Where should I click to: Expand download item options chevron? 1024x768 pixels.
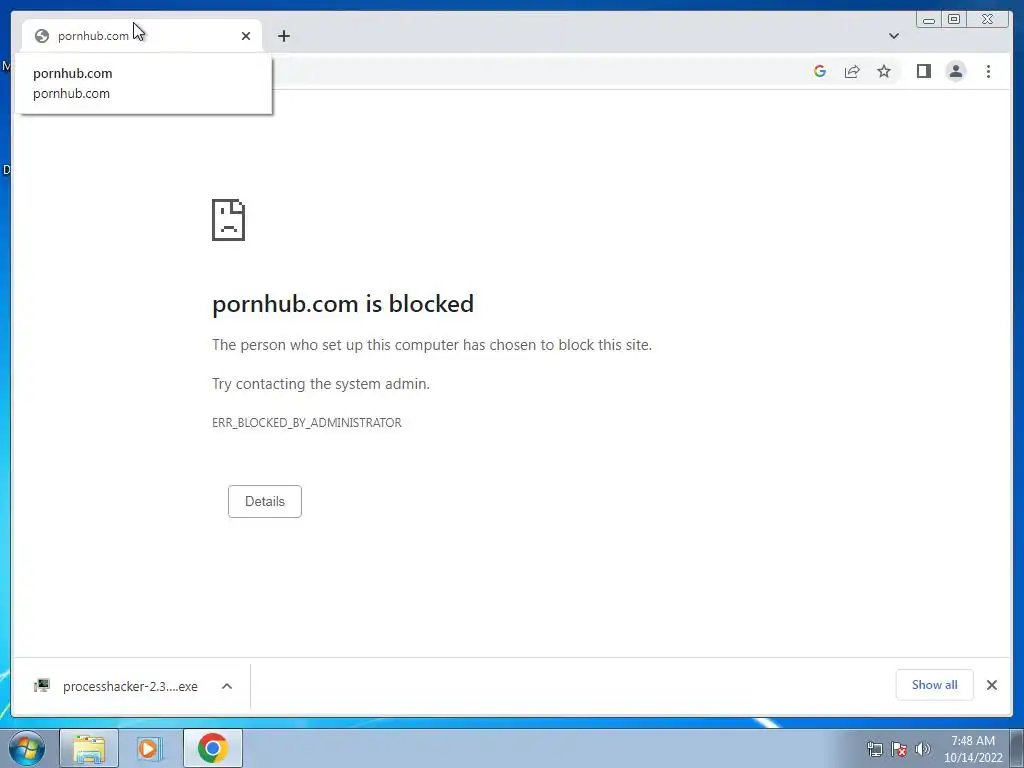coord(227,686)
